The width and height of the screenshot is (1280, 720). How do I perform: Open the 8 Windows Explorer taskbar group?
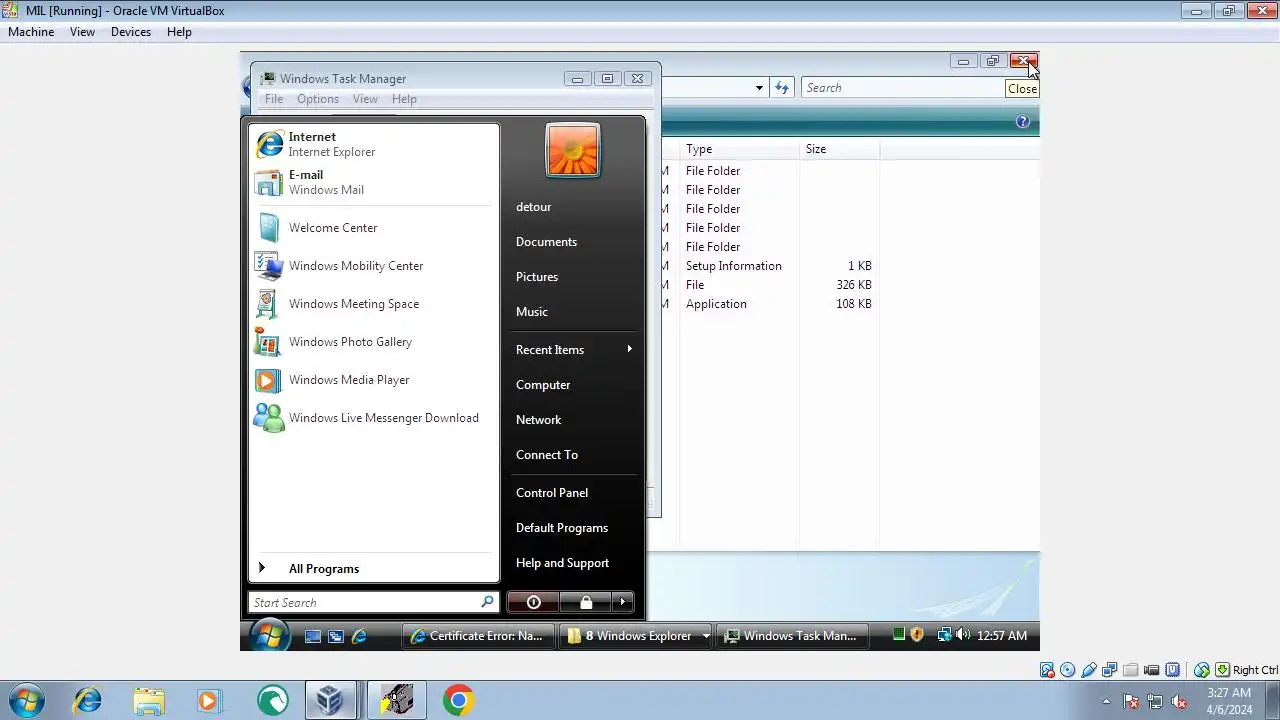[637, 636]
